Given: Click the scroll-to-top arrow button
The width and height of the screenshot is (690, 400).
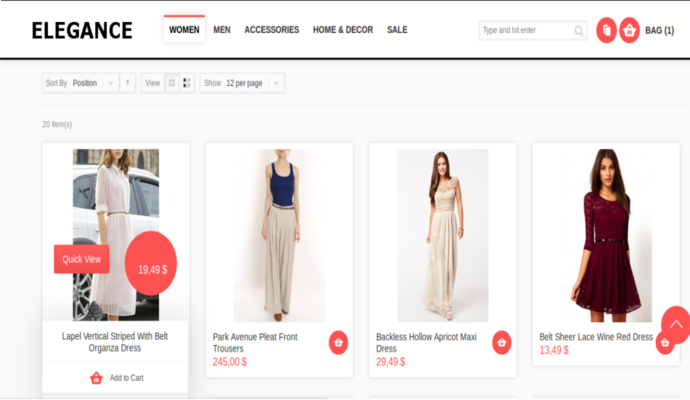Looking at the screenshot, I should (x=676, y=325).
